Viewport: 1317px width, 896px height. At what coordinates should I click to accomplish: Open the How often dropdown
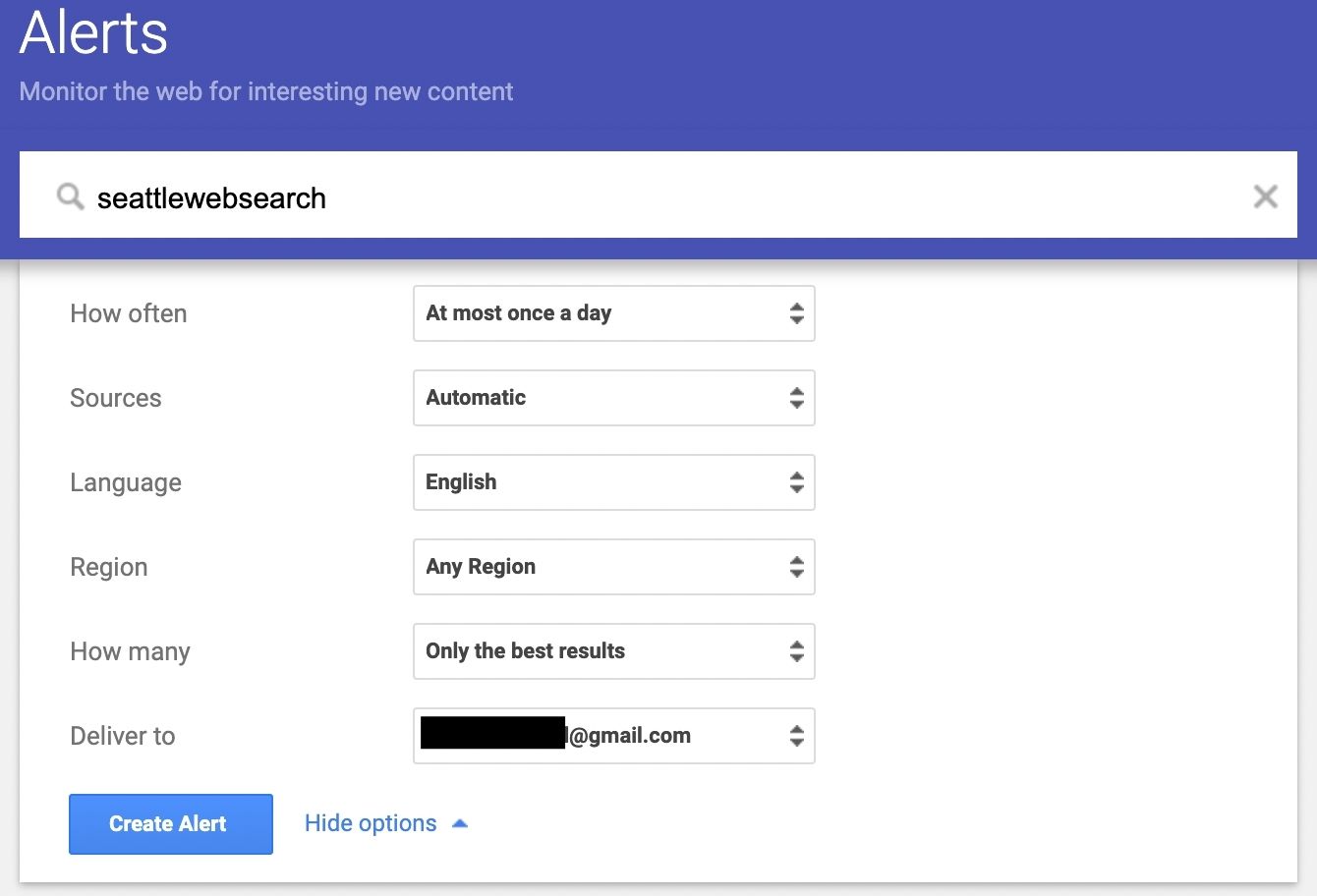pyautogui.click(x=613, y=313)
